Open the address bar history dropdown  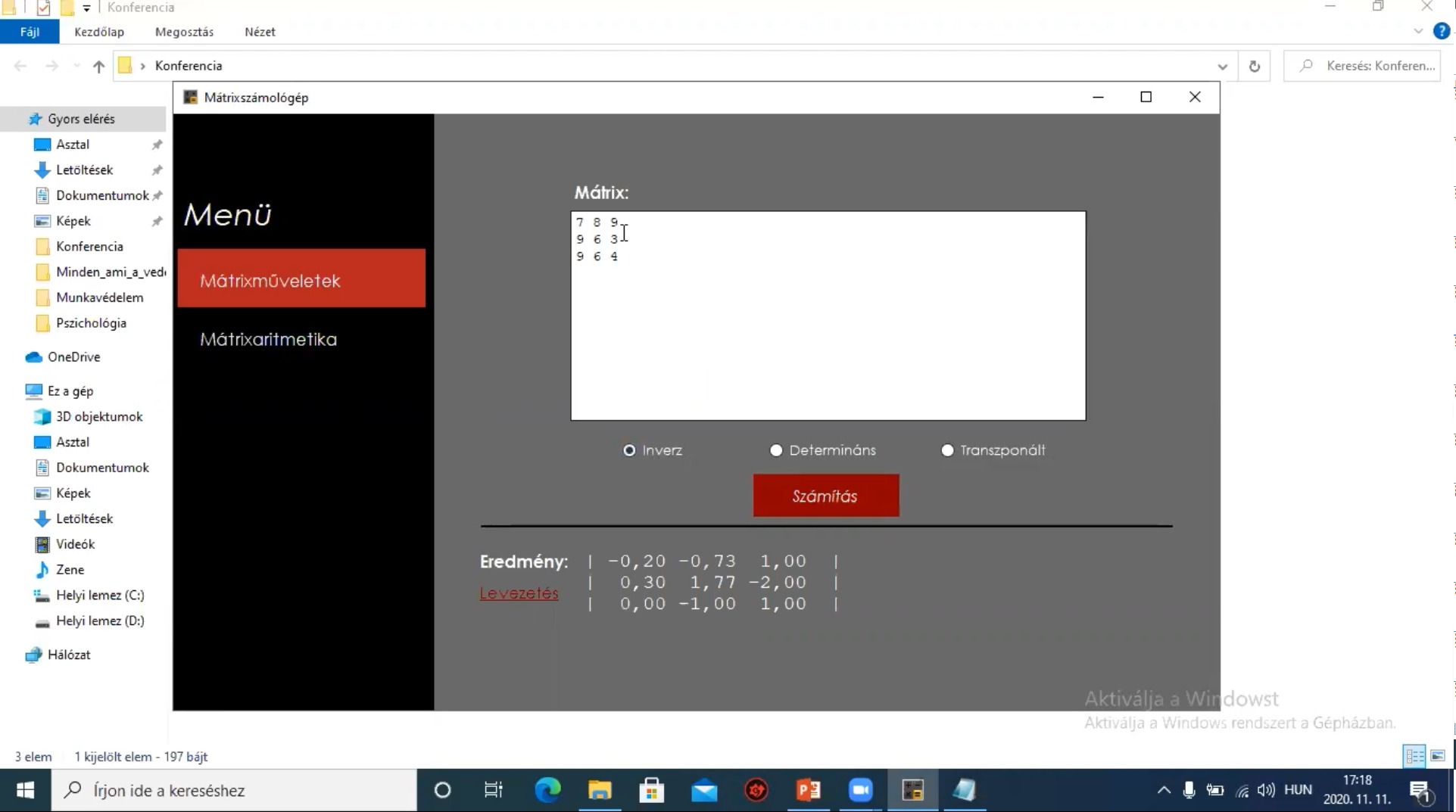(x=1222, y=67)
